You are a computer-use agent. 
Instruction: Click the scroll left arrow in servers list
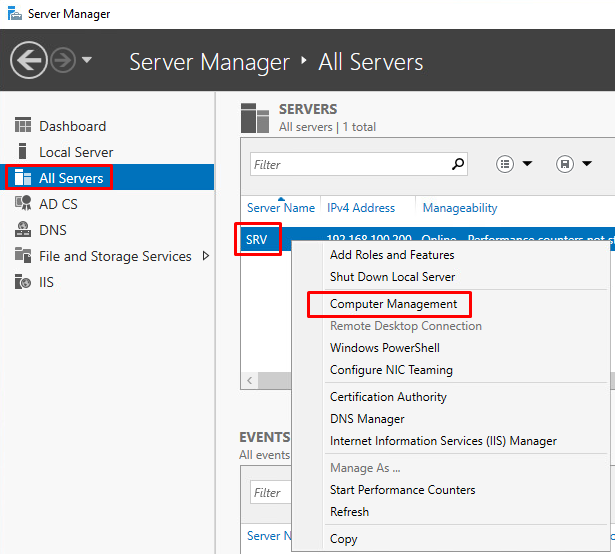pyautogui.click(x=249, y=381)
